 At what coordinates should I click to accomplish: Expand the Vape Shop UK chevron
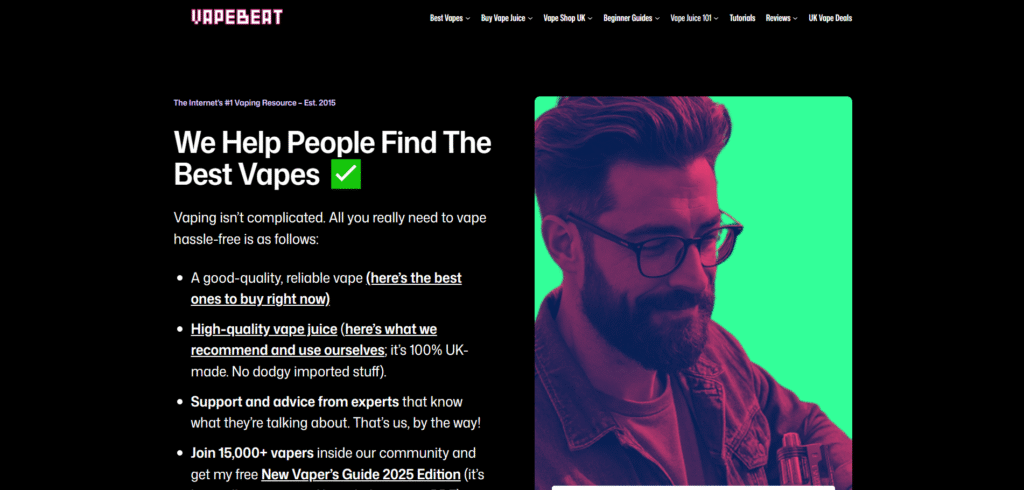(590, 18)
